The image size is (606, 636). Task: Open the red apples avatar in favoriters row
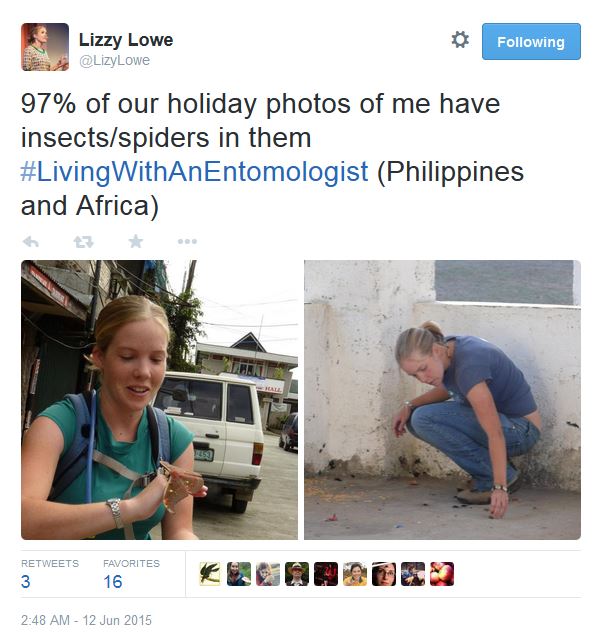pyautogui.click(x=442, y=574)
